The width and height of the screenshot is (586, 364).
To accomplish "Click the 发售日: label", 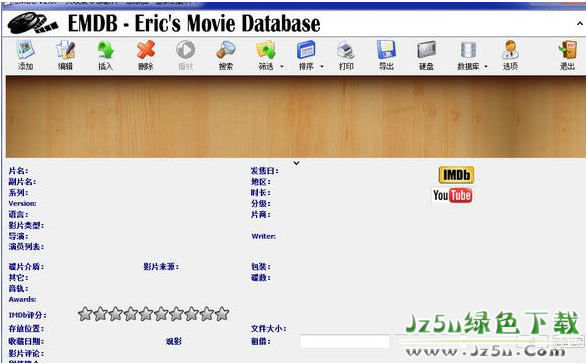I will 265,171.
